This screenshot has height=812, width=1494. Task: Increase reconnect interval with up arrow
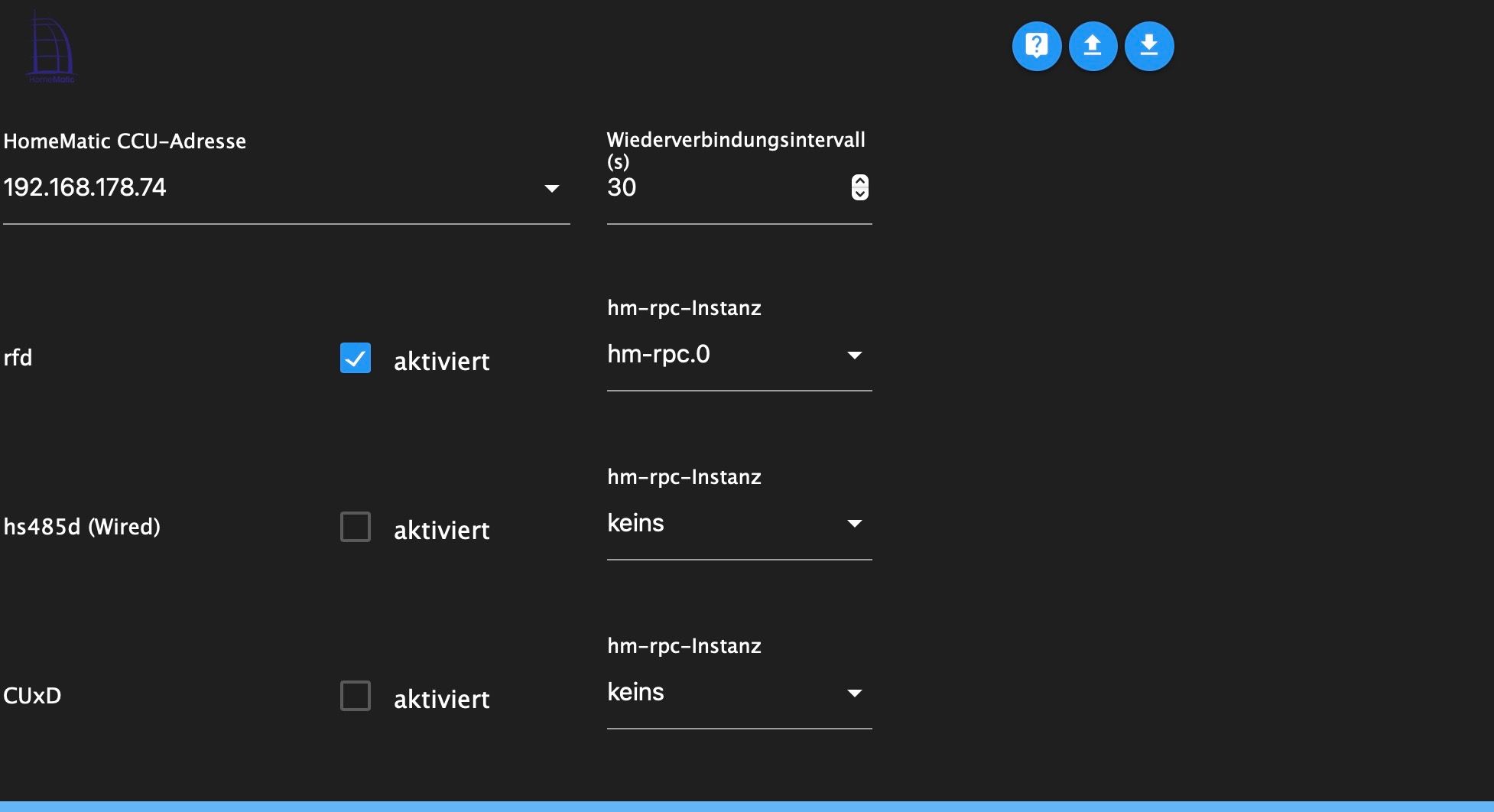(859, 181)
